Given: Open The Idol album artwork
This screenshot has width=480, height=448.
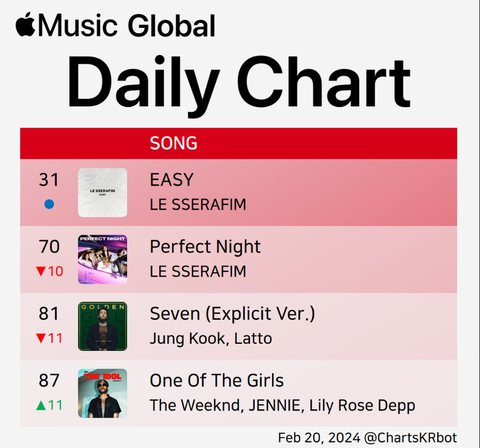Looking at the screenshot, I should point(103,393).
